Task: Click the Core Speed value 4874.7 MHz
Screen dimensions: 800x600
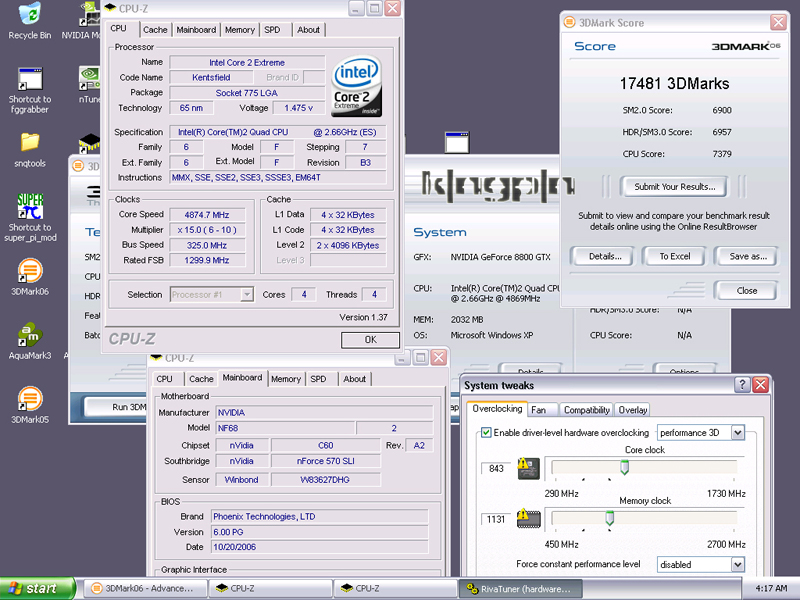Action: (207, 215)
